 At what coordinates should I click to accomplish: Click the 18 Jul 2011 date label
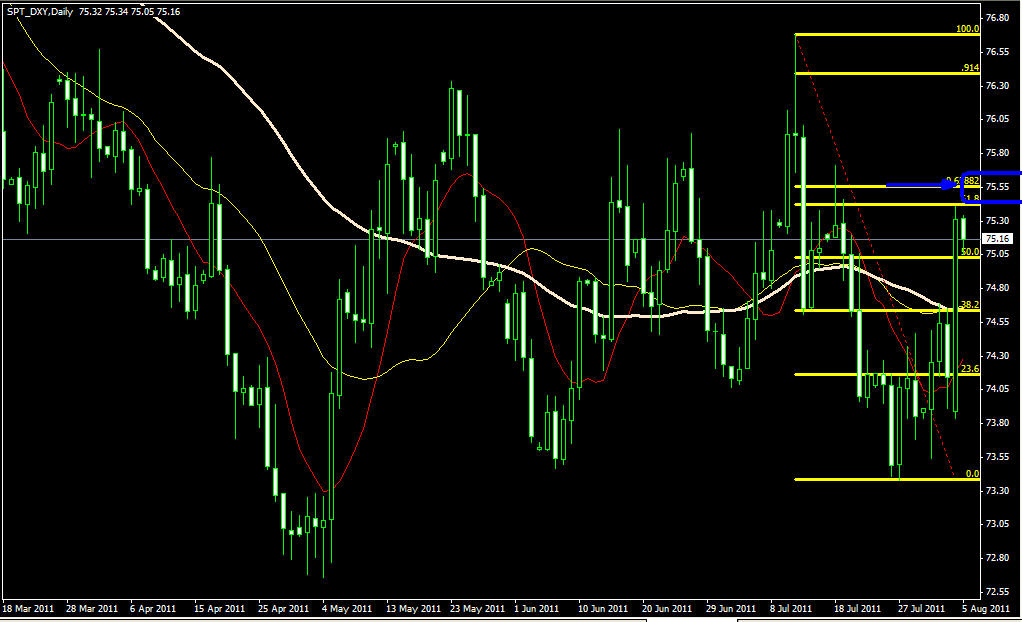858,608
